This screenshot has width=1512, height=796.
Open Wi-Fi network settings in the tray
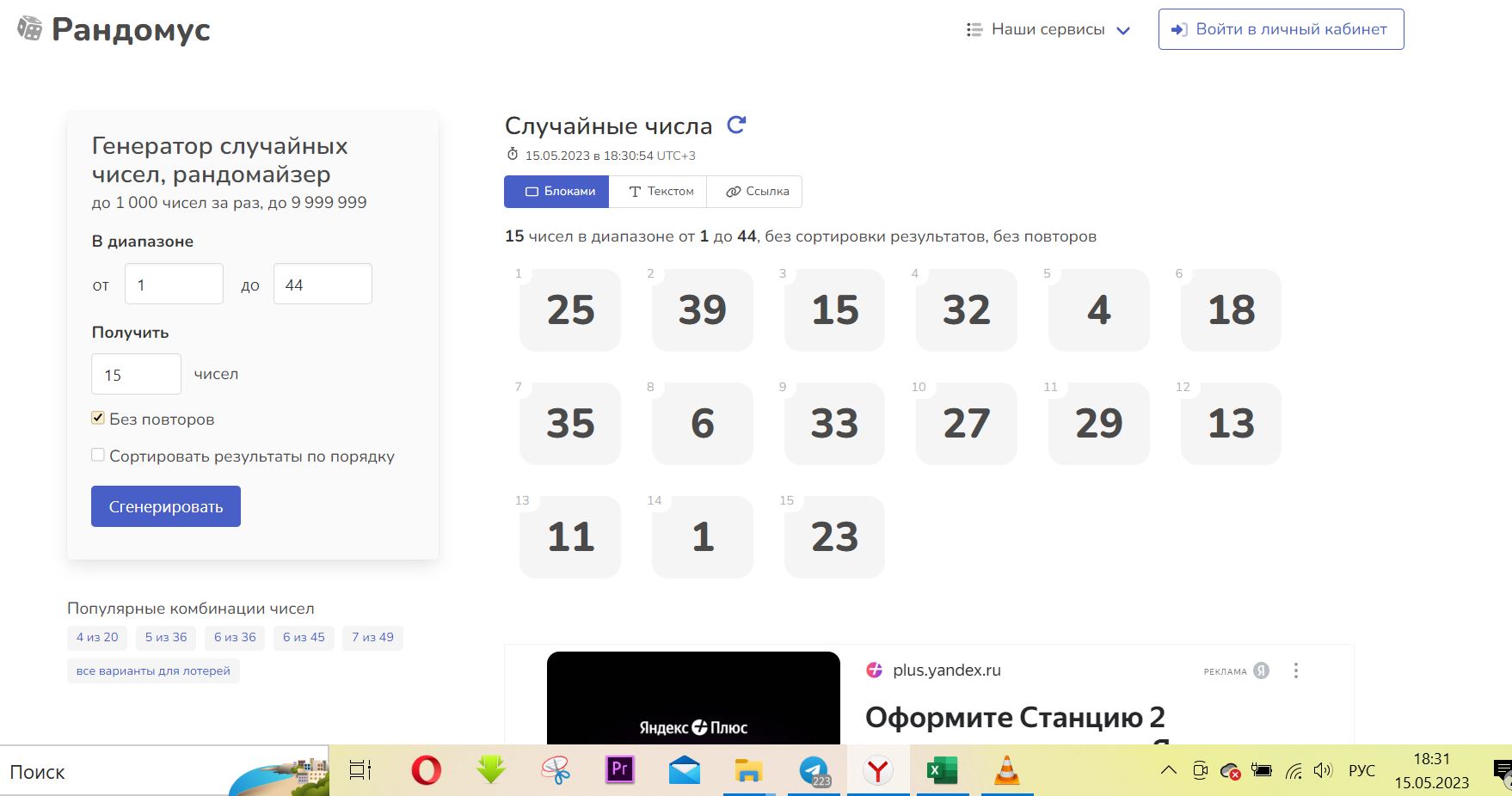pyautogui.click(x=1294, y=771)
